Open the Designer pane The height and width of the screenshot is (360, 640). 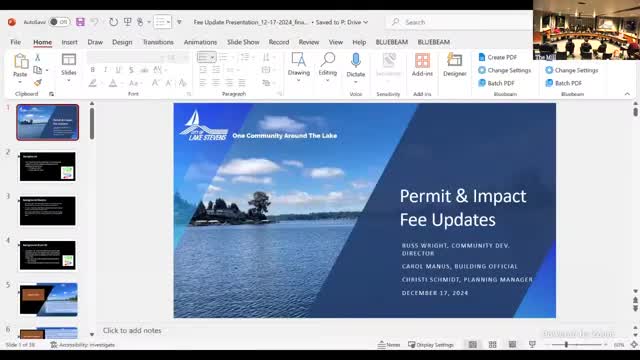tap(454, 64)
